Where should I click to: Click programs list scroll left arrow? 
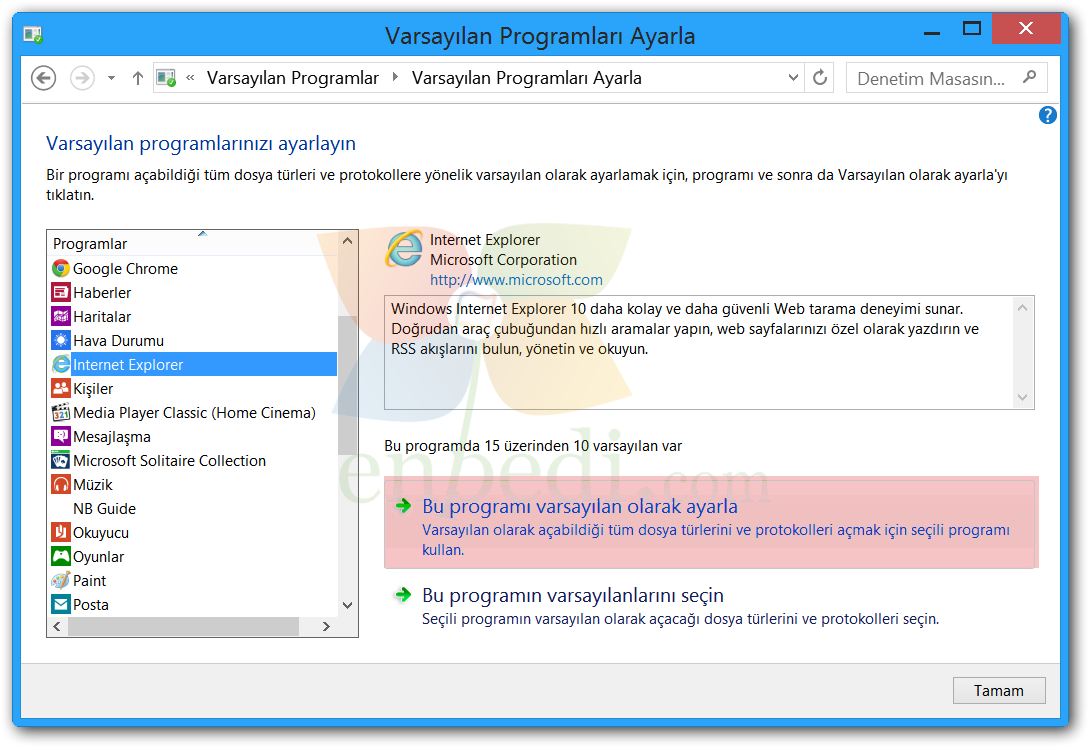tap(57, 626)
